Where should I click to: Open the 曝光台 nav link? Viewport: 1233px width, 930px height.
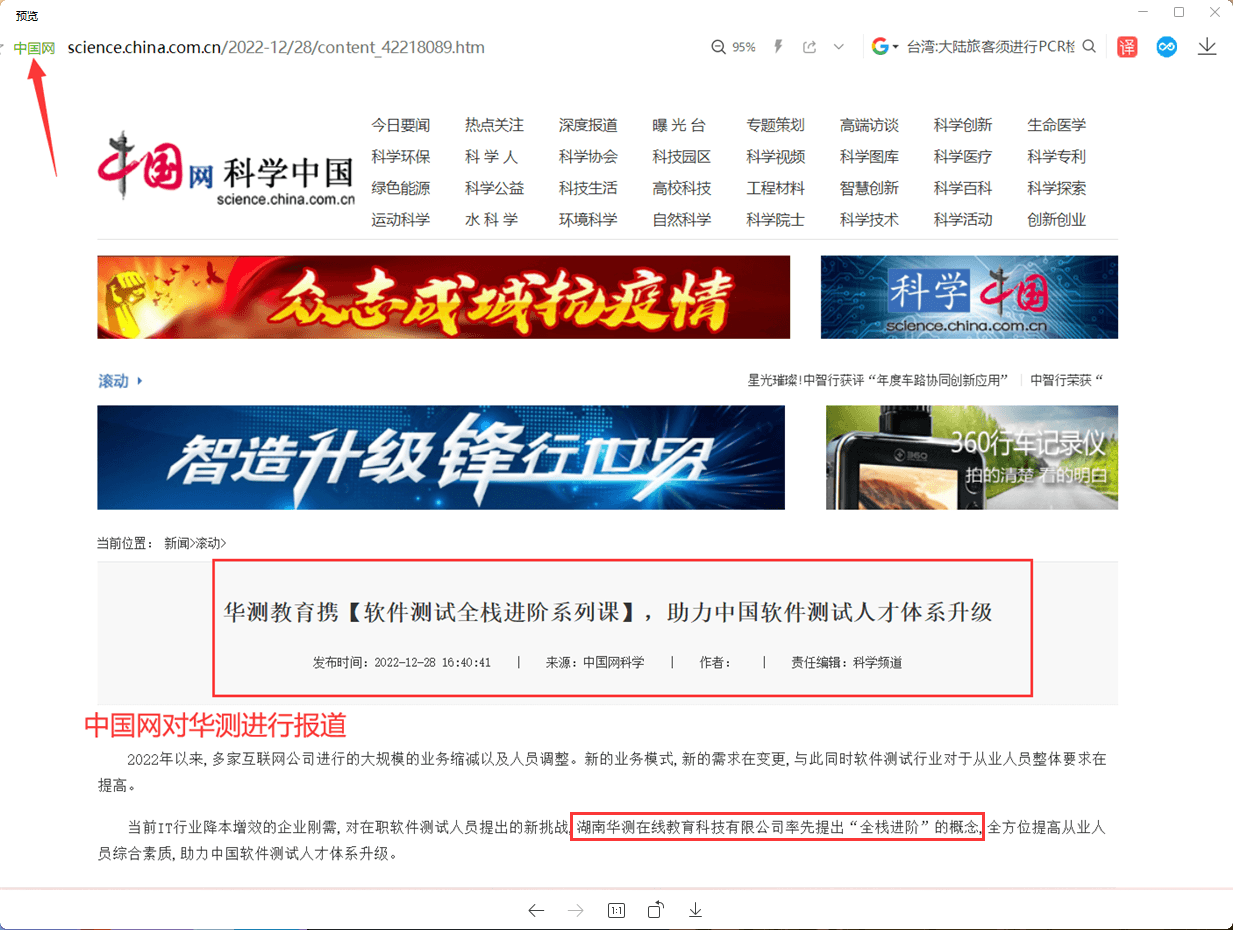point(679,125)
